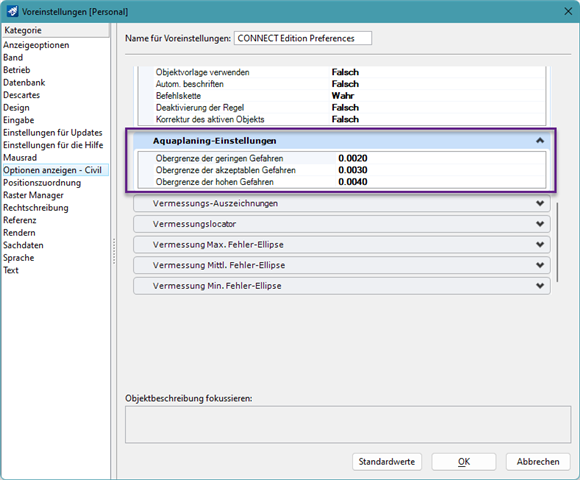Screen dimensions: 580x480
Task: Select the Rechtschreibung category
Action: pos(36,208)
